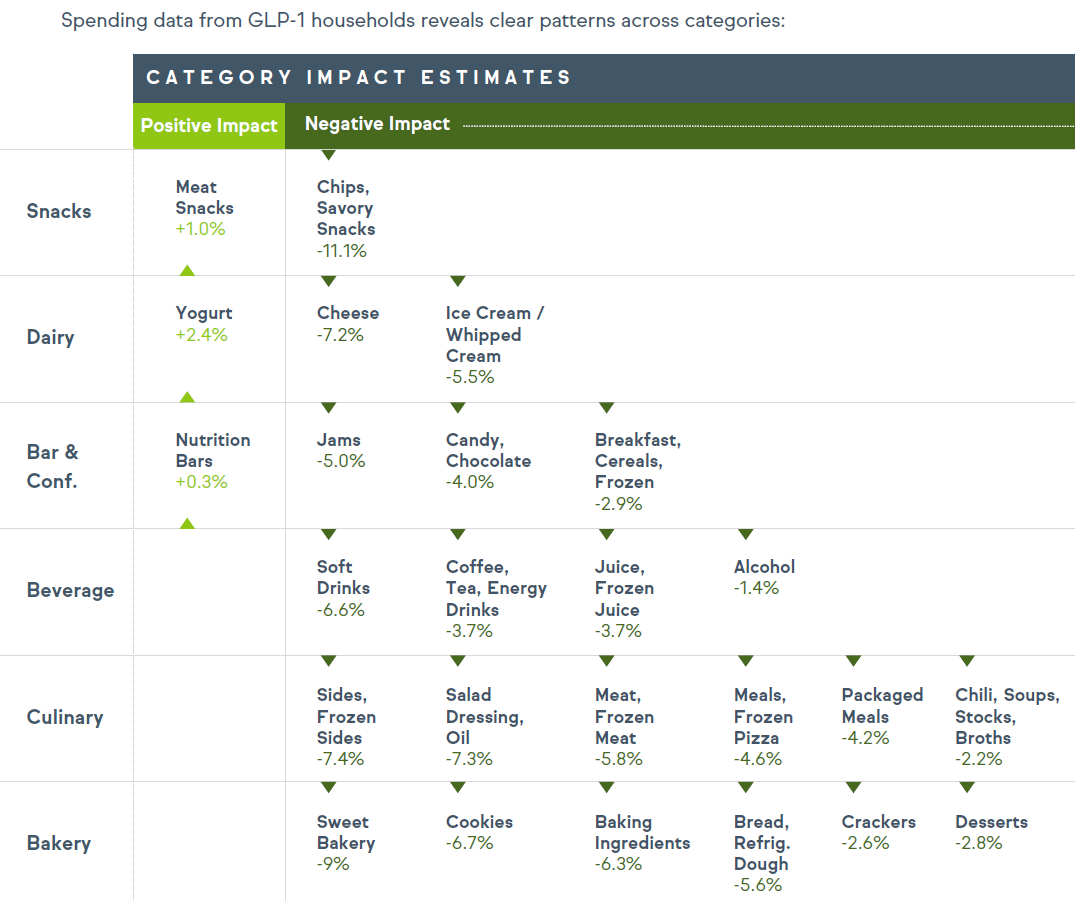Click the Bar & Conf. row label

point(52,466)
